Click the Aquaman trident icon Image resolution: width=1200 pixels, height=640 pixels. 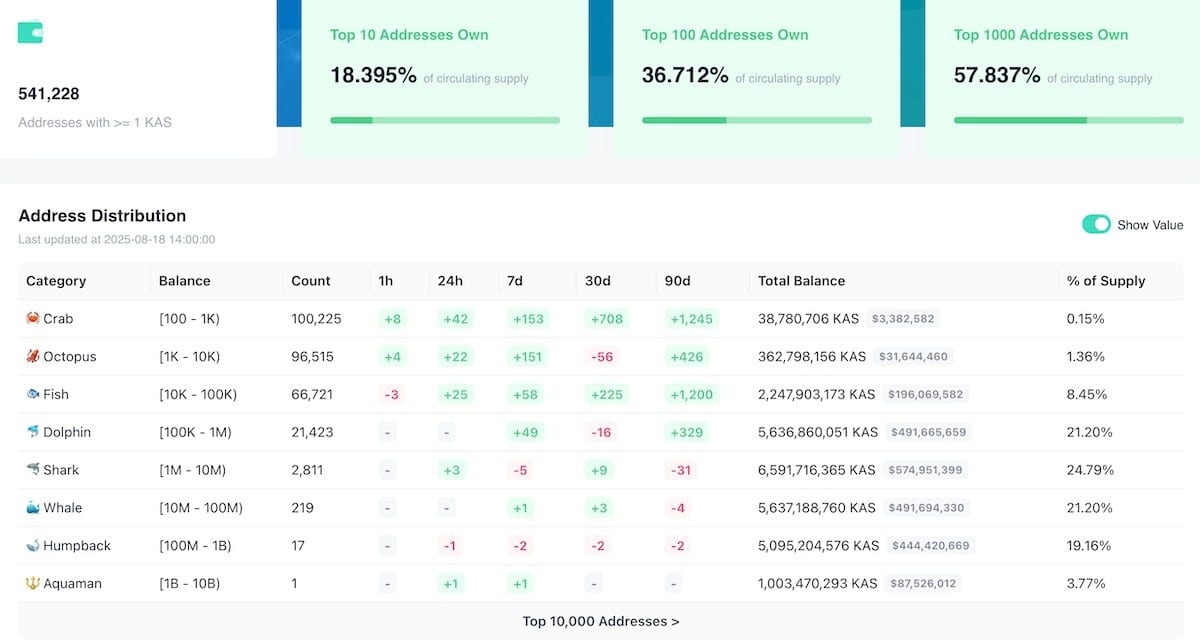32,584
